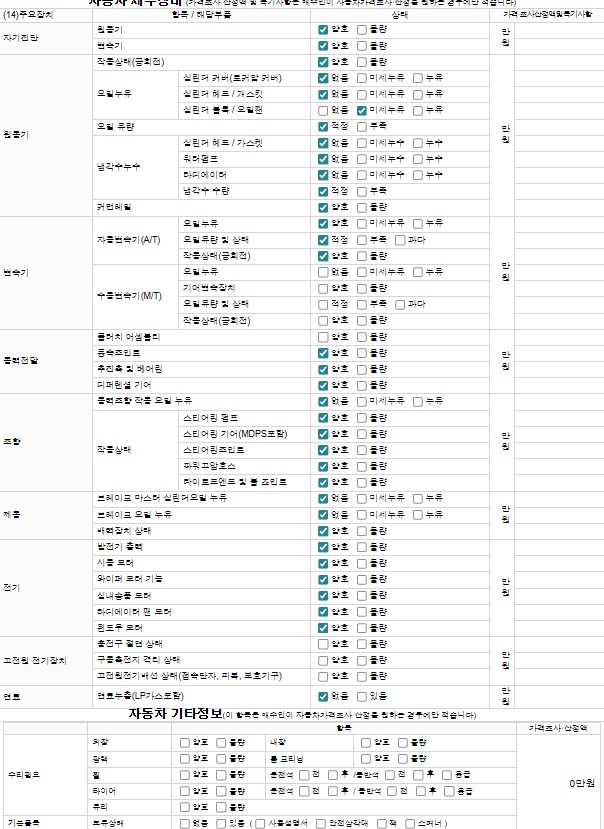Screen dimensions: 604x829
Task: Mark 불량 for 고전원전기배선 상태
Action: pyautogui.click(x=362, y=676)
